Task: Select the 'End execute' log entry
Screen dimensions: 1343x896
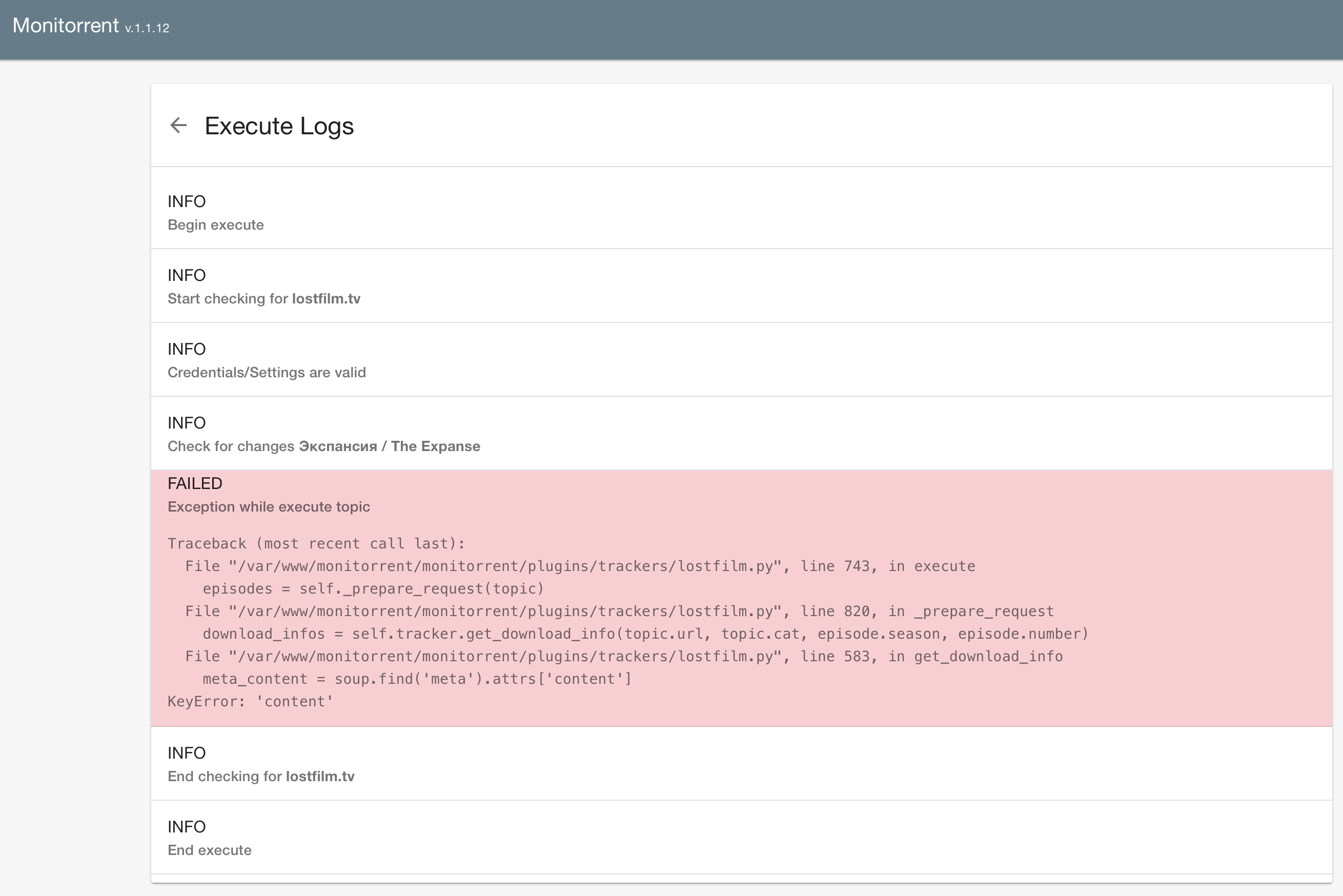Action: pyautogui.click(x=741, y=837)
